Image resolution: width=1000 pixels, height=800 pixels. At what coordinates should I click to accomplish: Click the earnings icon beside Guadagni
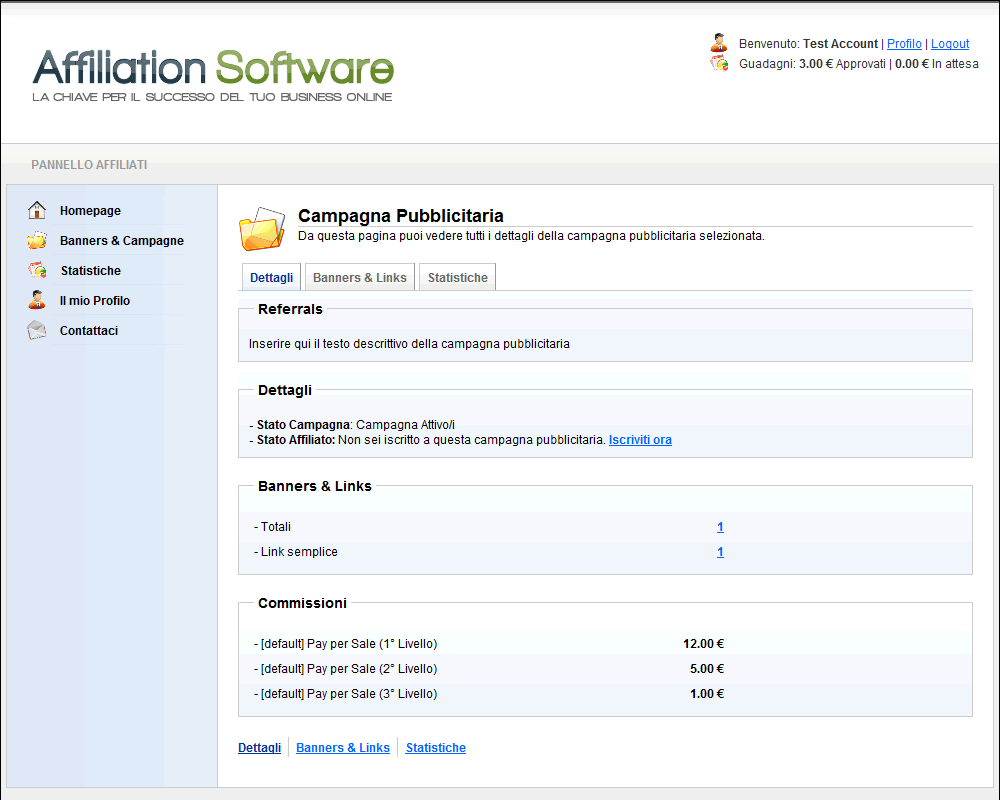tap(719, 63)
